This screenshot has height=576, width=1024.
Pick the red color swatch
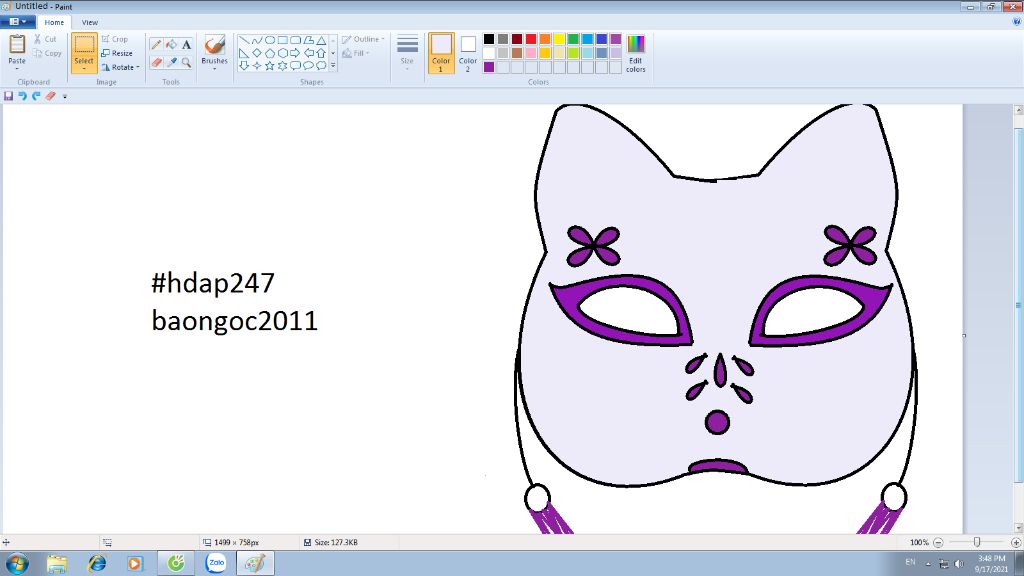tap(531, 39)
